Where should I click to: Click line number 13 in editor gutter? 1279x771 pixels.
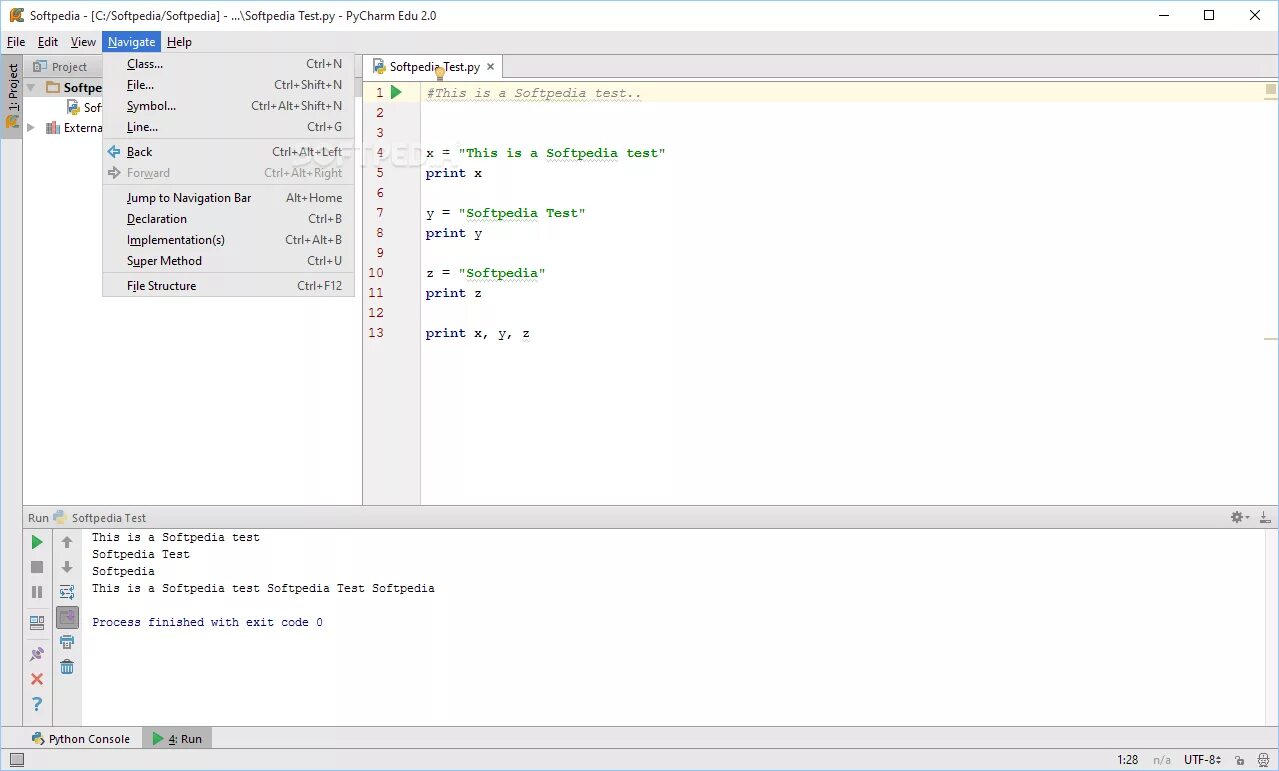[x=376, y=333]
